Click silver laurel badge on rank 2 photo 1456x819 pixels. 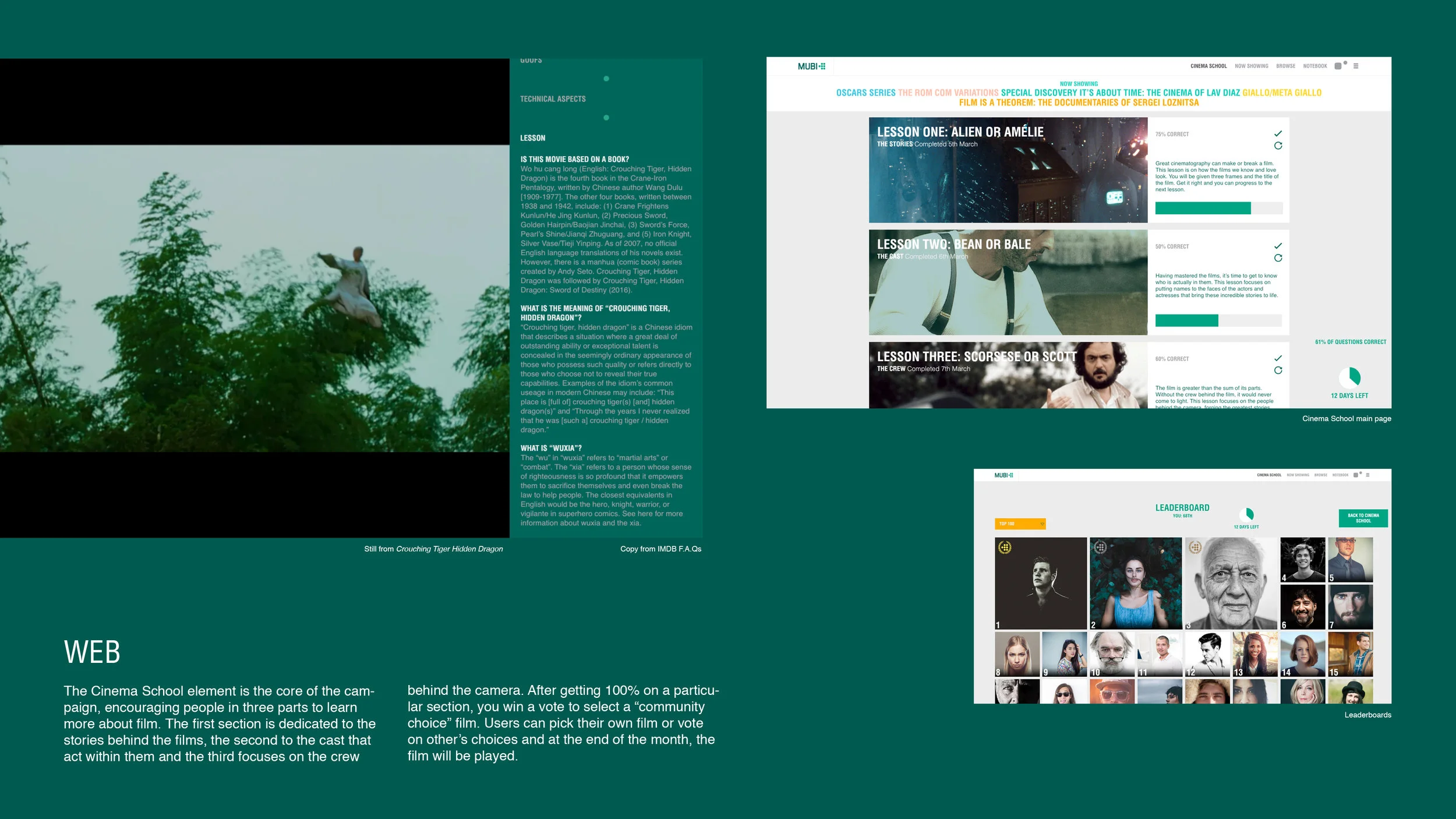[1100, 548]
